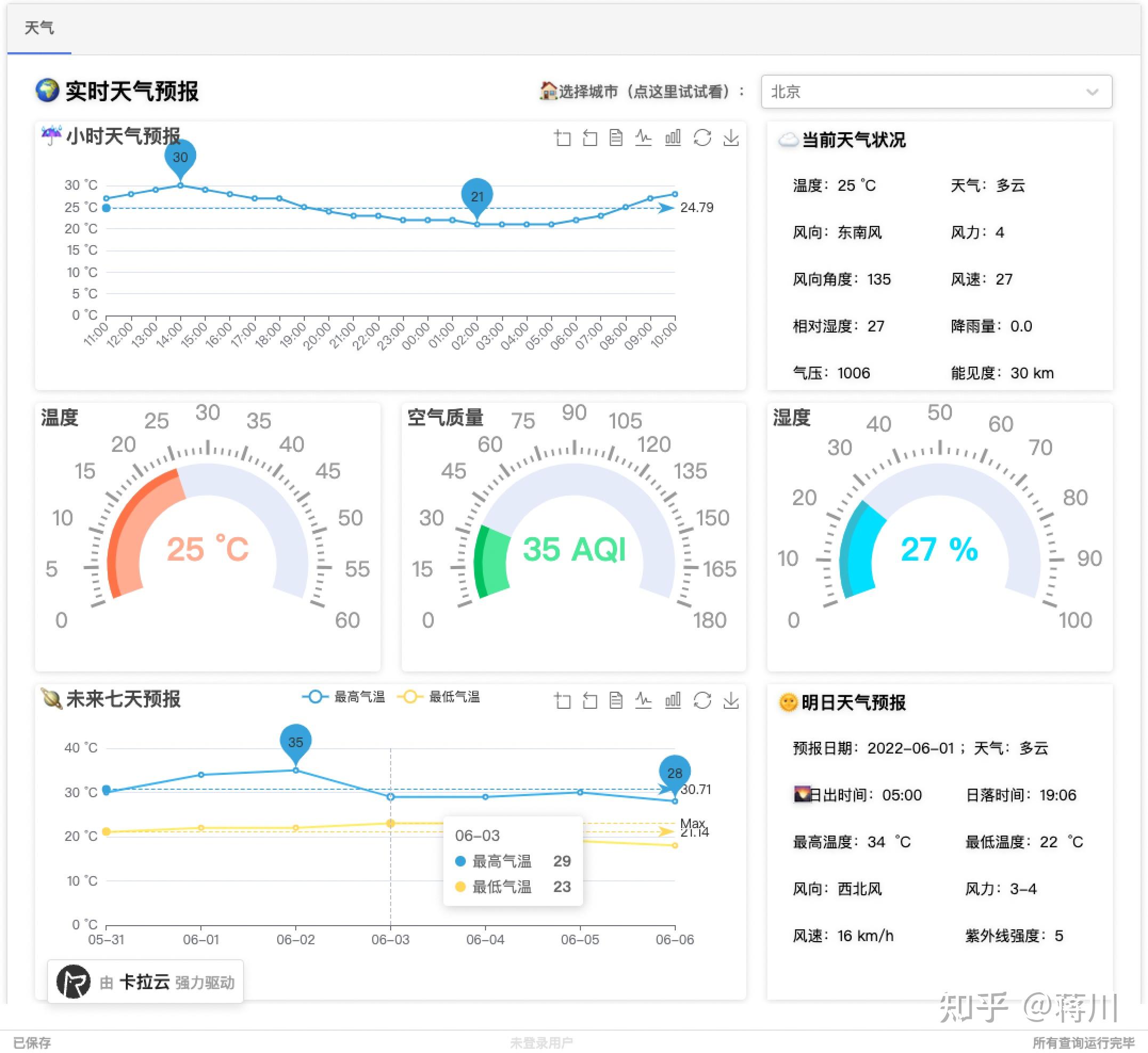Viewport: 1148px width, 1053px height.
Task: Click zoom-reset icon in 小时天气预报 toolbar
Action: (589, 138)
